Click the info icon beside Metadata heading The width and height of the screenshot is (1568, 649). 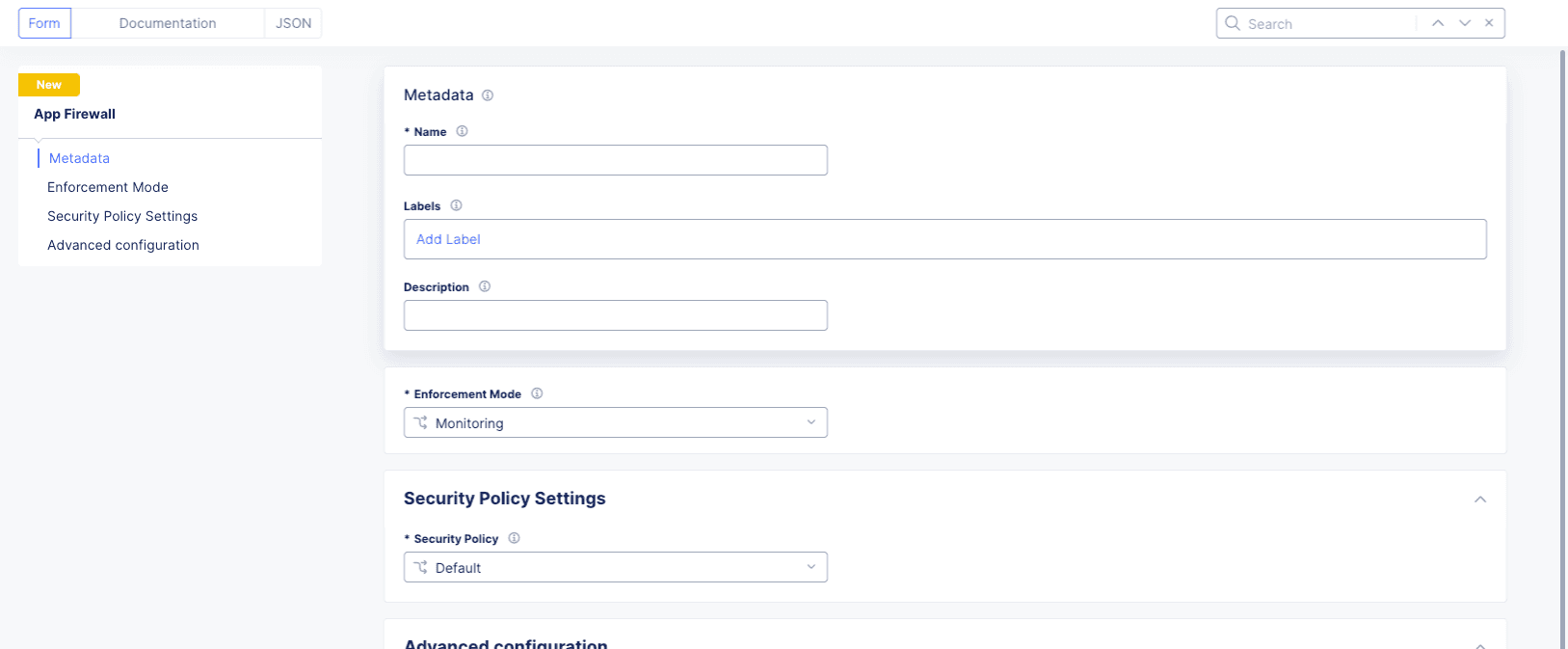coord(488,95)
